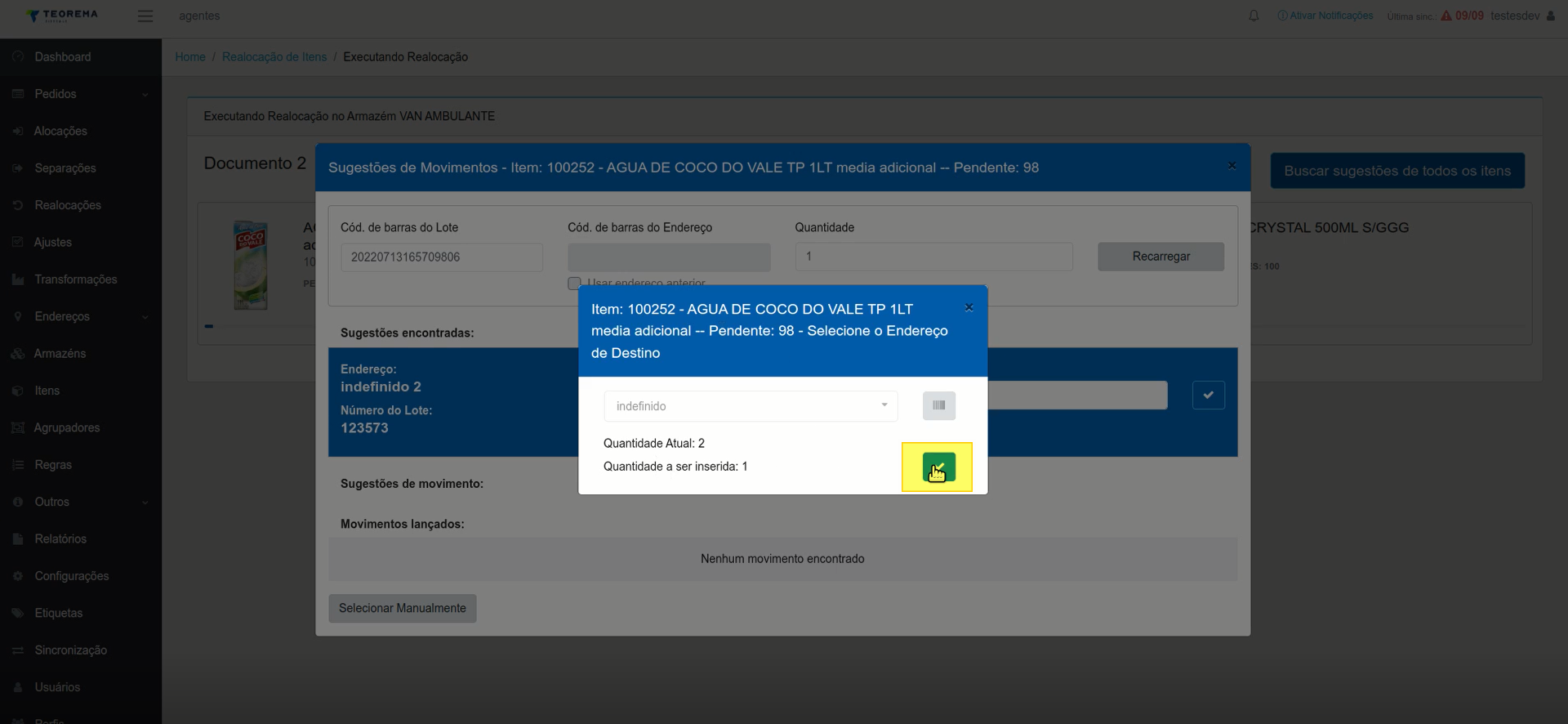Screen dimensions: 1568x724
Task: Click the Número do Lote 123573 value
Action: point(364,428)
